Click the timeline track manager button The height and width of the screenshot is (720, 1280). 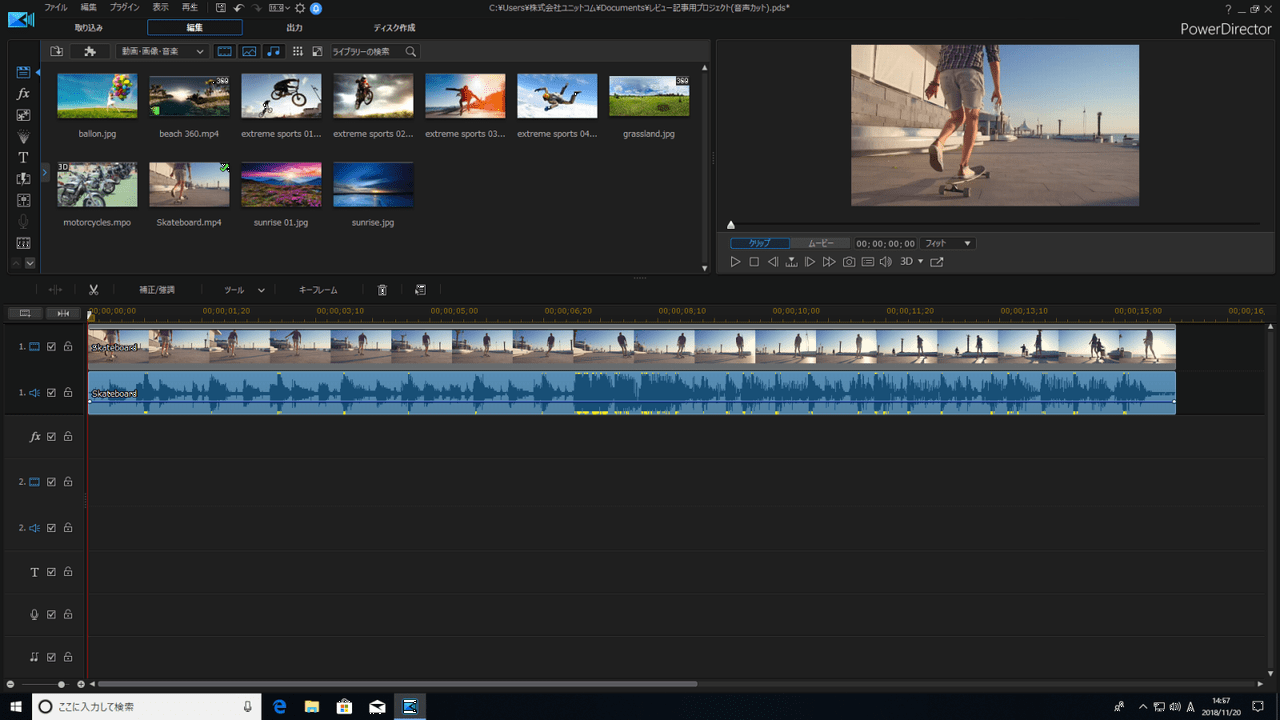tap(25, 313)
